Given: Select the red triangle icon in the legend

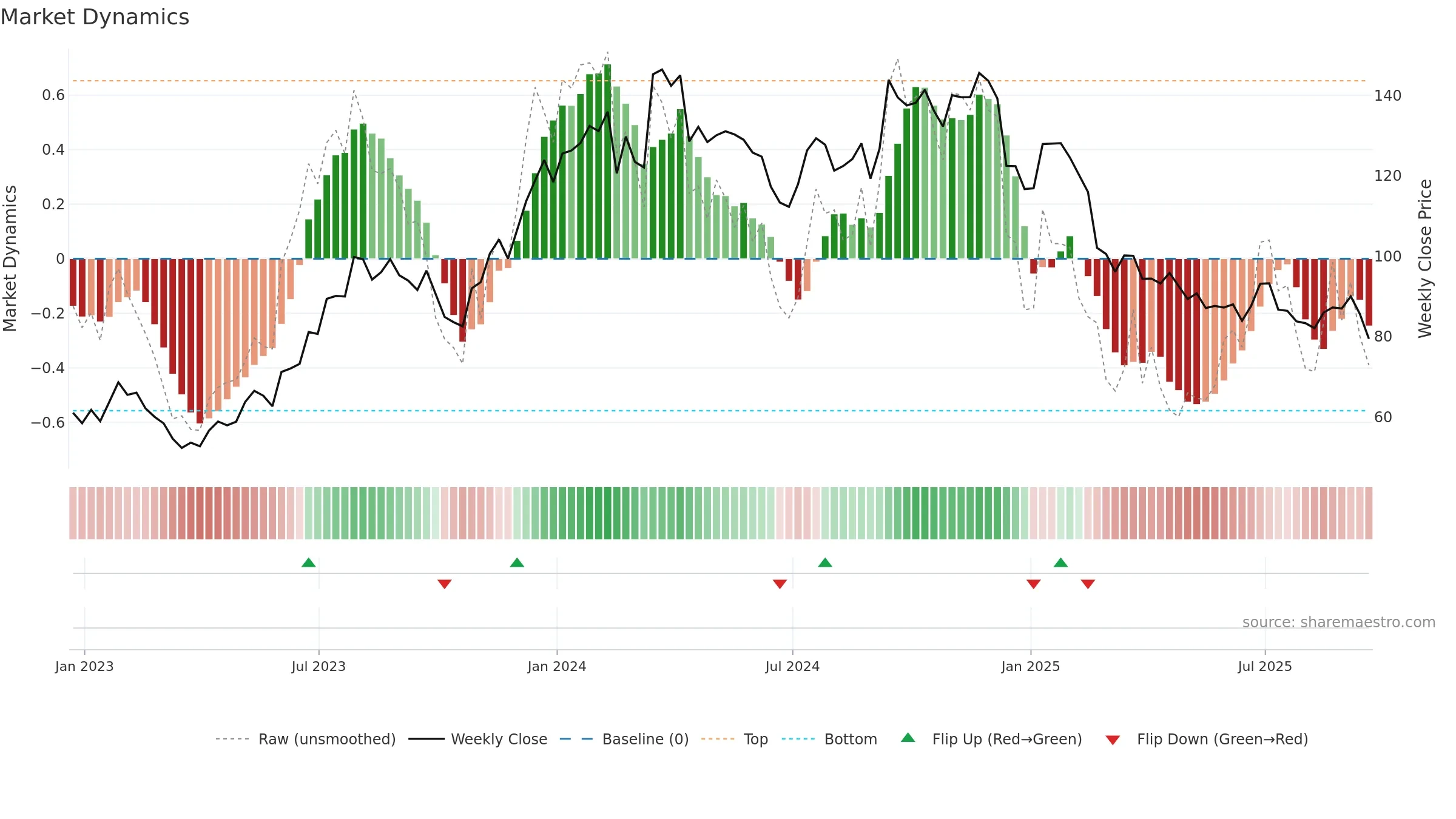Looking at the screenshot, I should [1113, 740].
